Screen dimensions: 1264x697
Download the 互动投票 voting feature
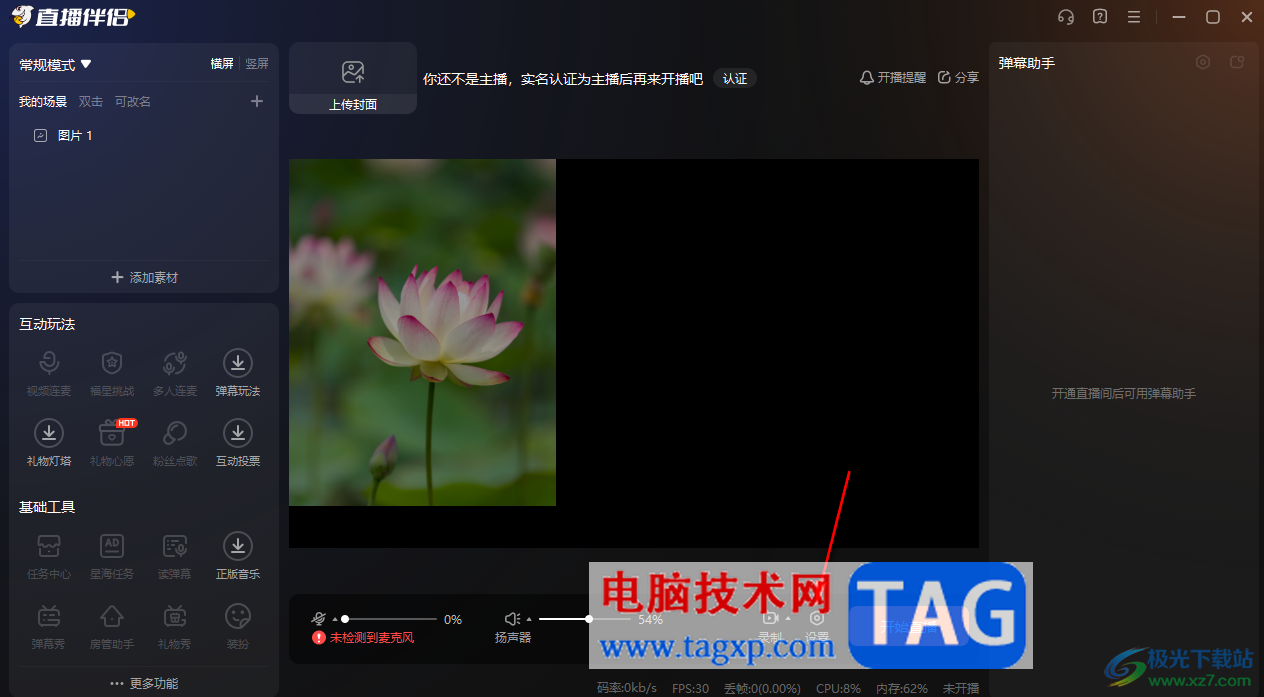click(238, 443)
